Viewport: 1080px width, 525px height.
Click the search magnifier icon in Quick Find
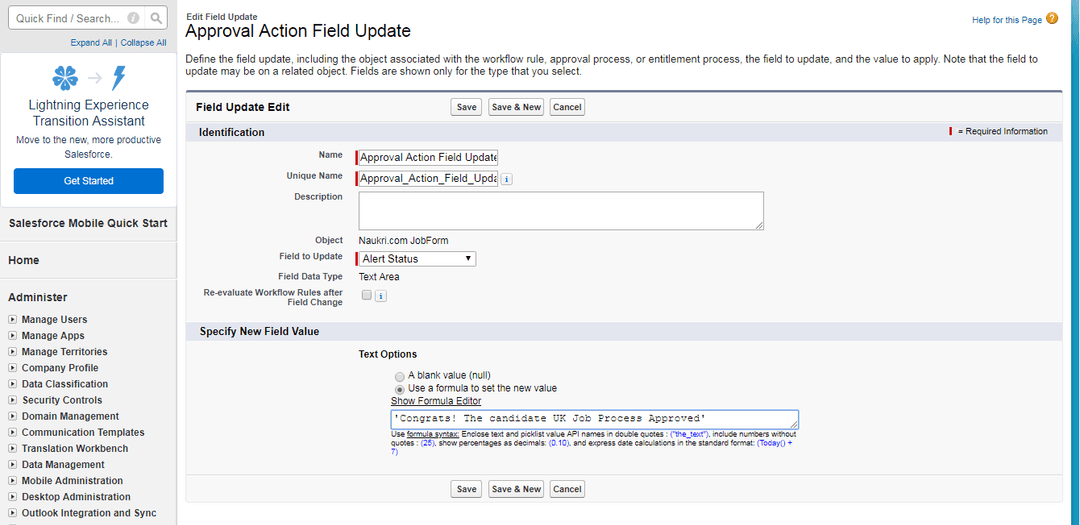click(x=156, y=18)
